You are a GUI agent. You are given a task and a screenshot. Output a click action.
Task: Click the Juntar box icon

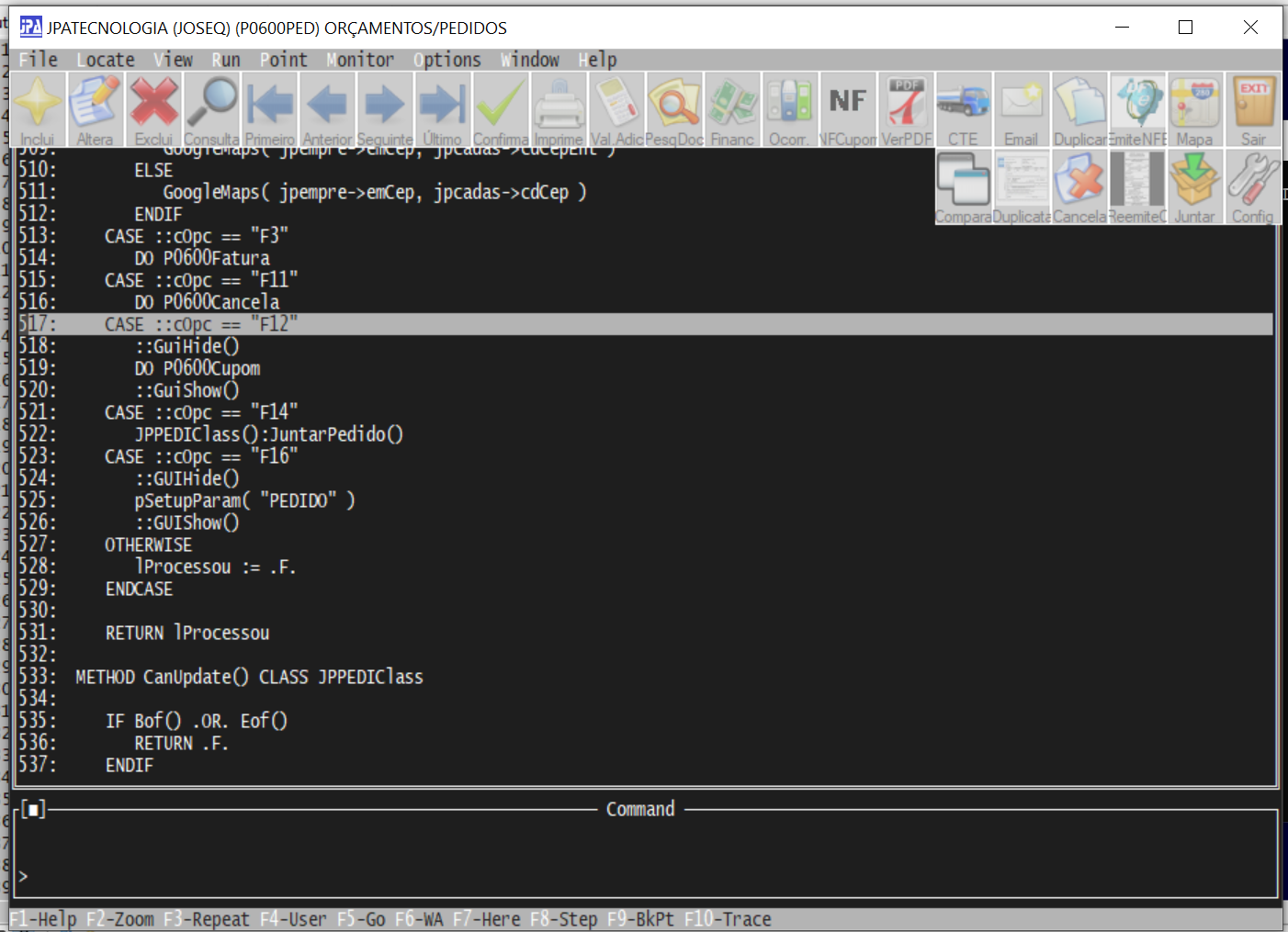(1194, 187)
